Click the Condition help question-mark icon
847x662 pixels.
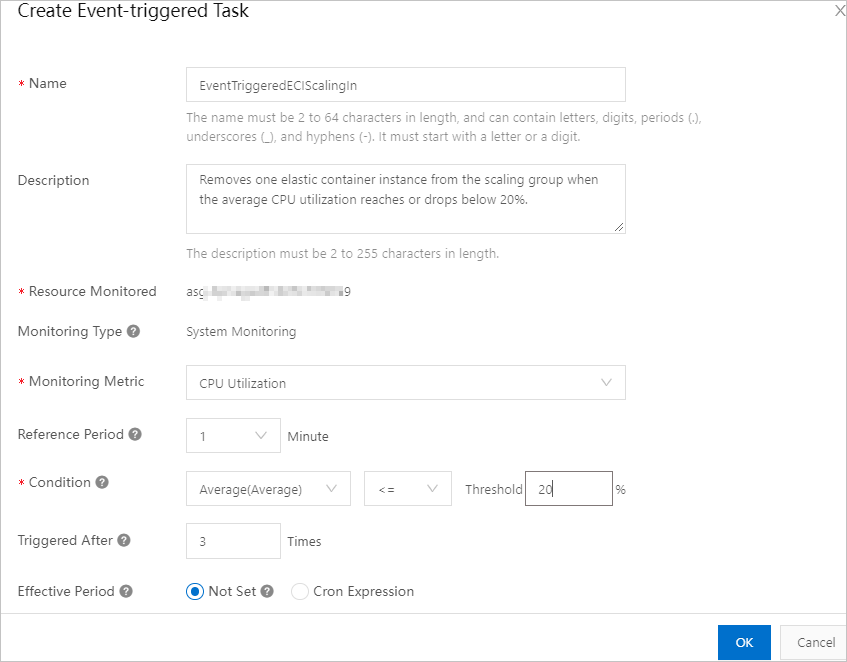point(102,482)
